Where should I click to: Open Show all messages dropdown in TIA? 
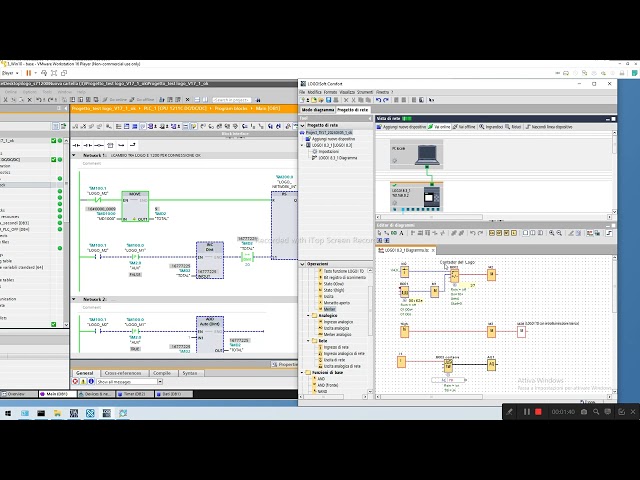[x=160, y=382]
